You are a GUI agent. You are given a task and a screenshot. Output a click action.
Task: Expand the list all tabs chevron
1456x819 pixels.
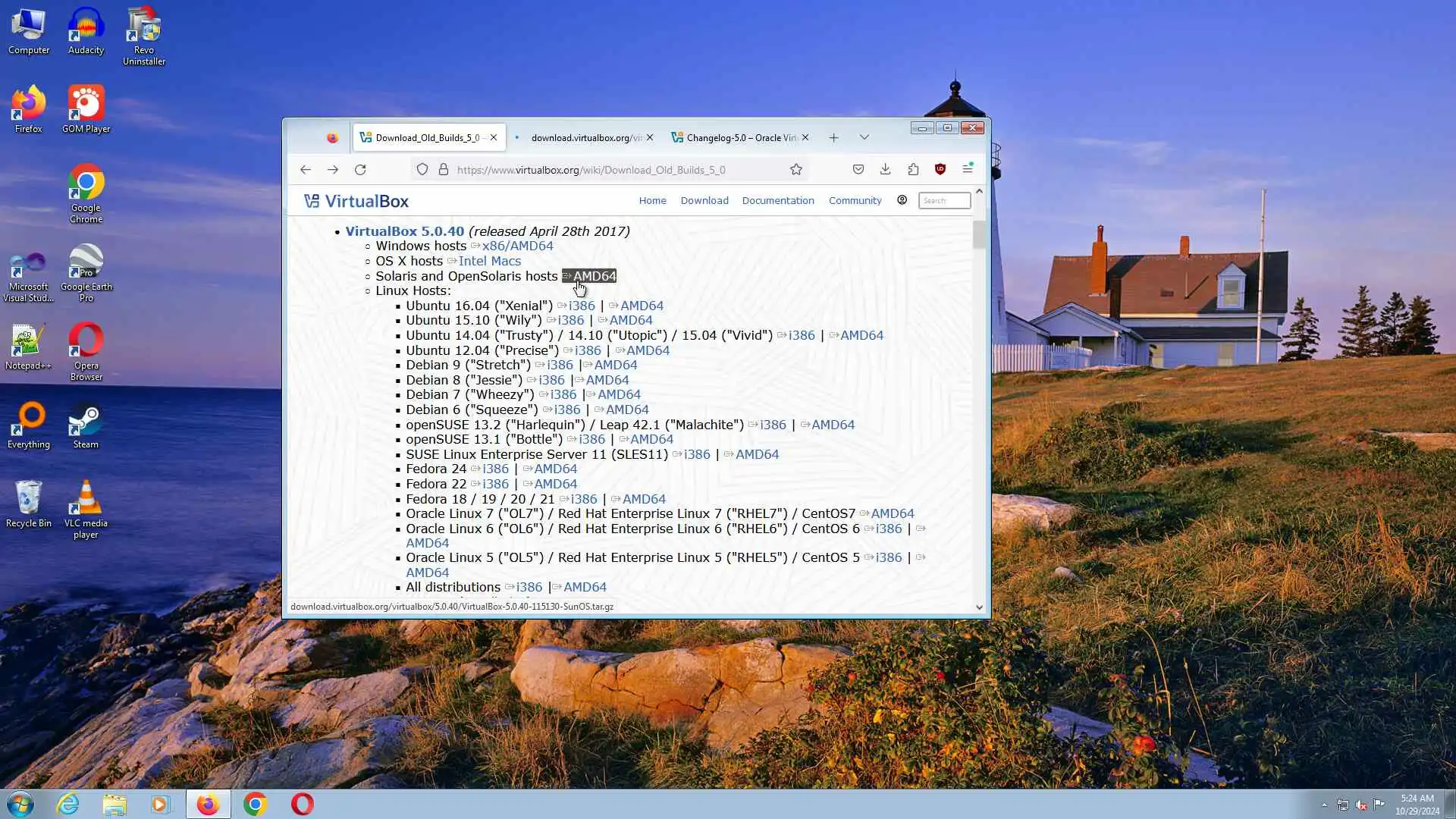click(x=864, y=137)
